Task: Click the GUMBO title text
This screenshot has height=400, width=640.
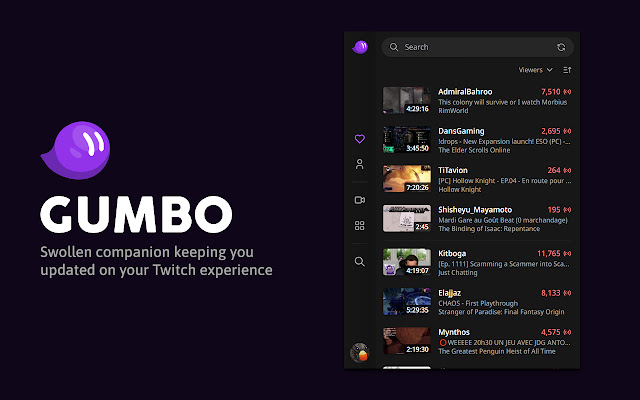Action: pyautogui.click(x=136, y=214)
